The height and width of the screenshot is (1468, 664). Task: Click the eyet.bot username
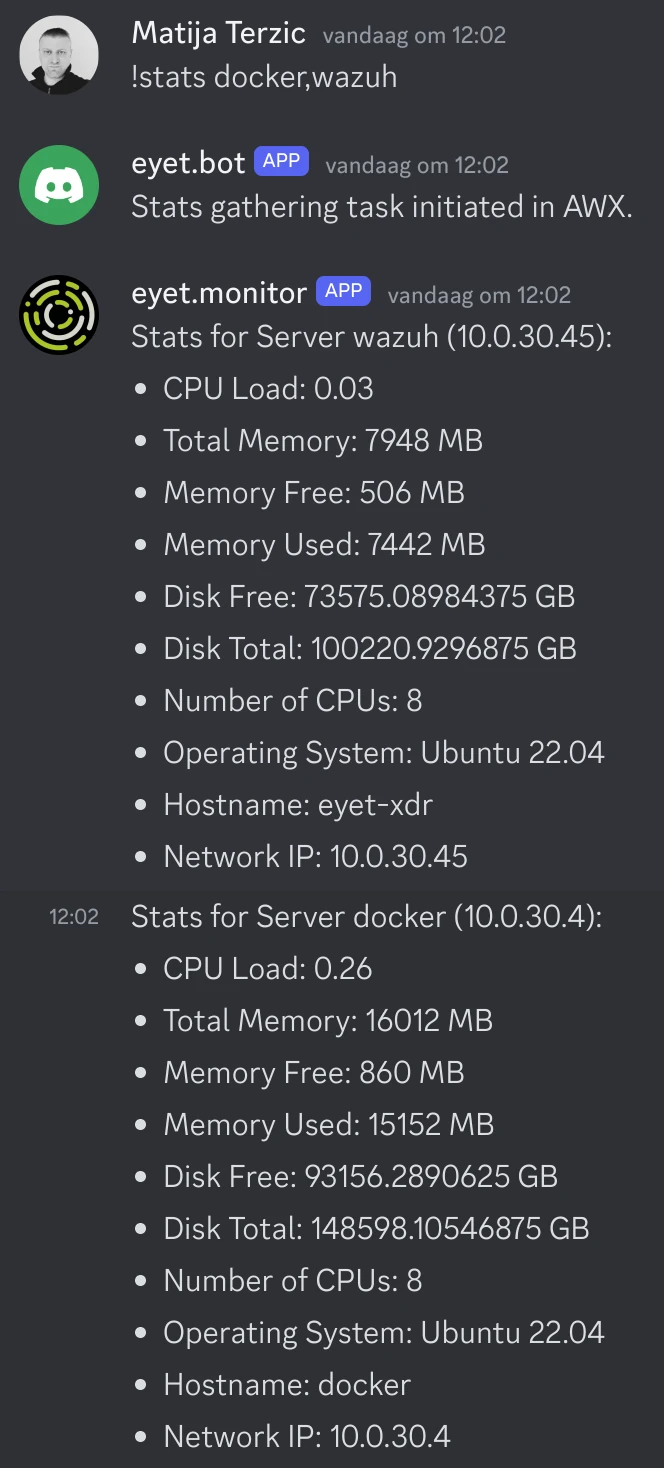(x=188, y=163)
